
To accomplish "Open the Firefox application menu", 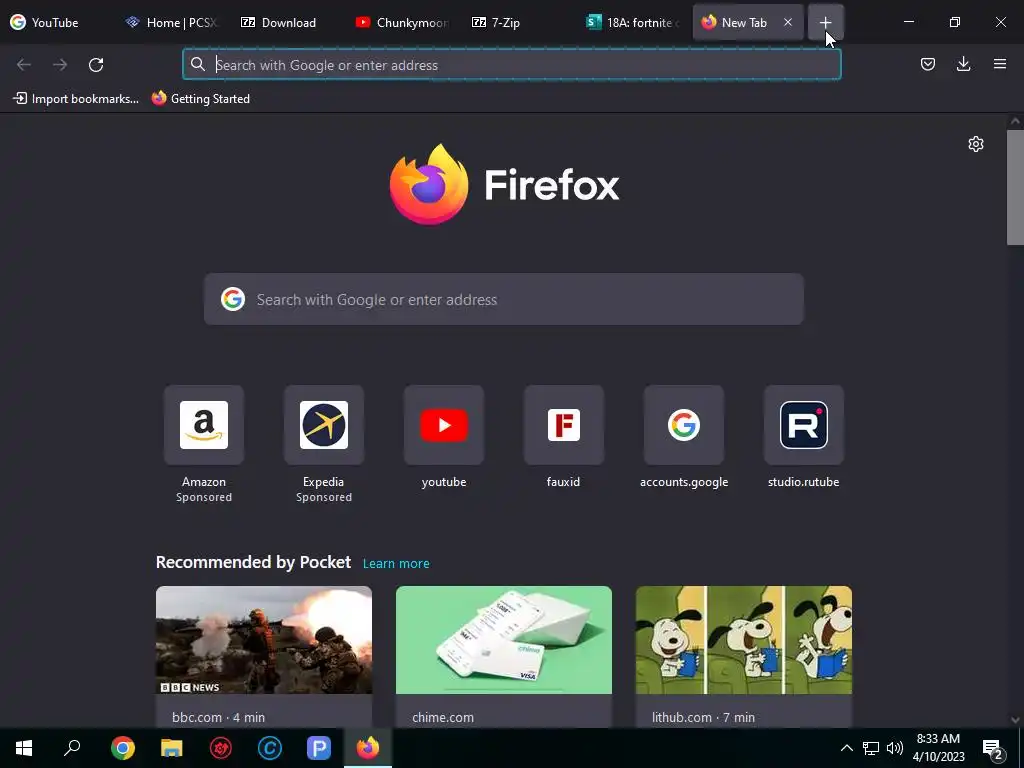I will pyautogui.click(x=1000, y=64).
